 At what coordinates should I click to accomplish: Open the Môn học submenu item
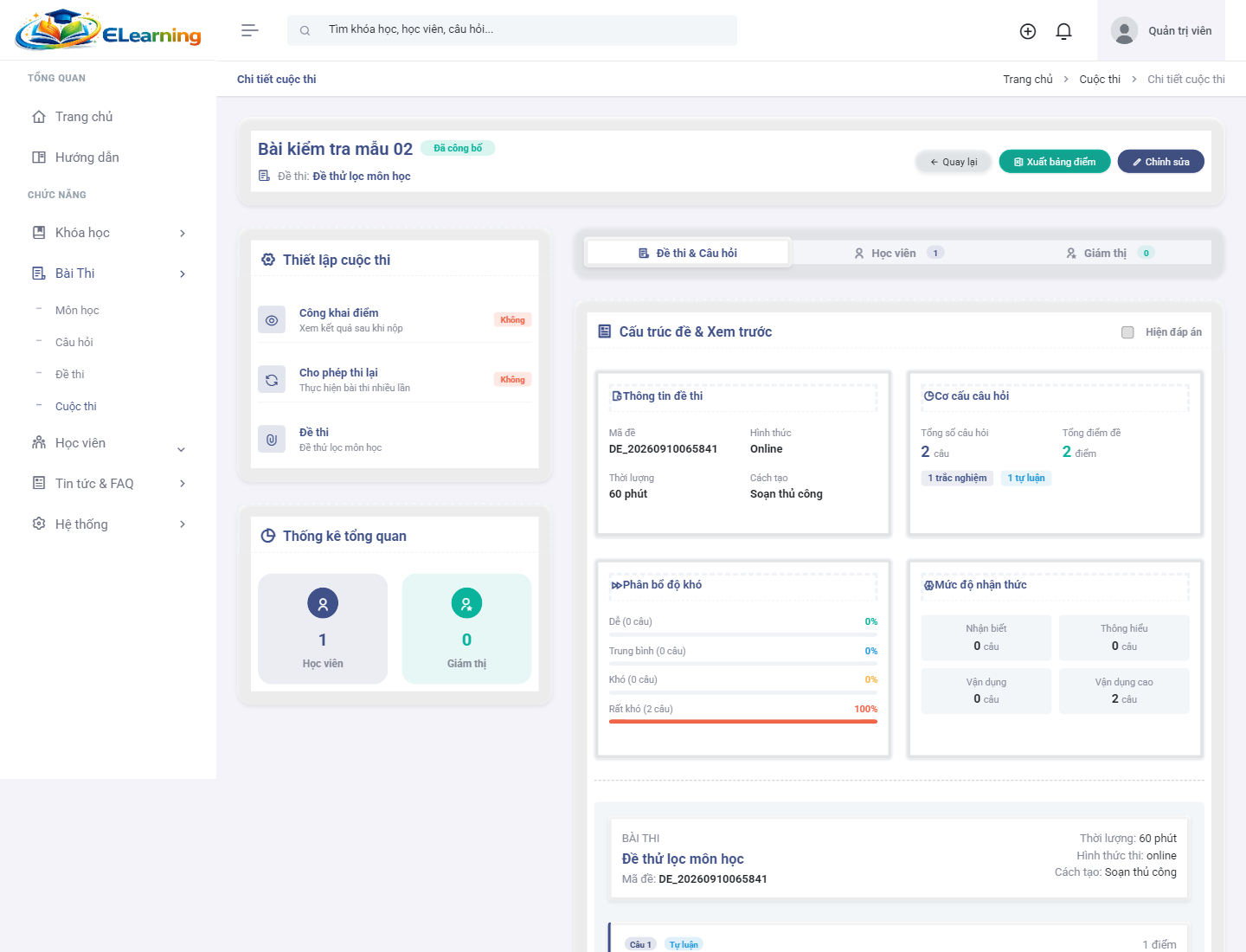click(x=77, y=311)
